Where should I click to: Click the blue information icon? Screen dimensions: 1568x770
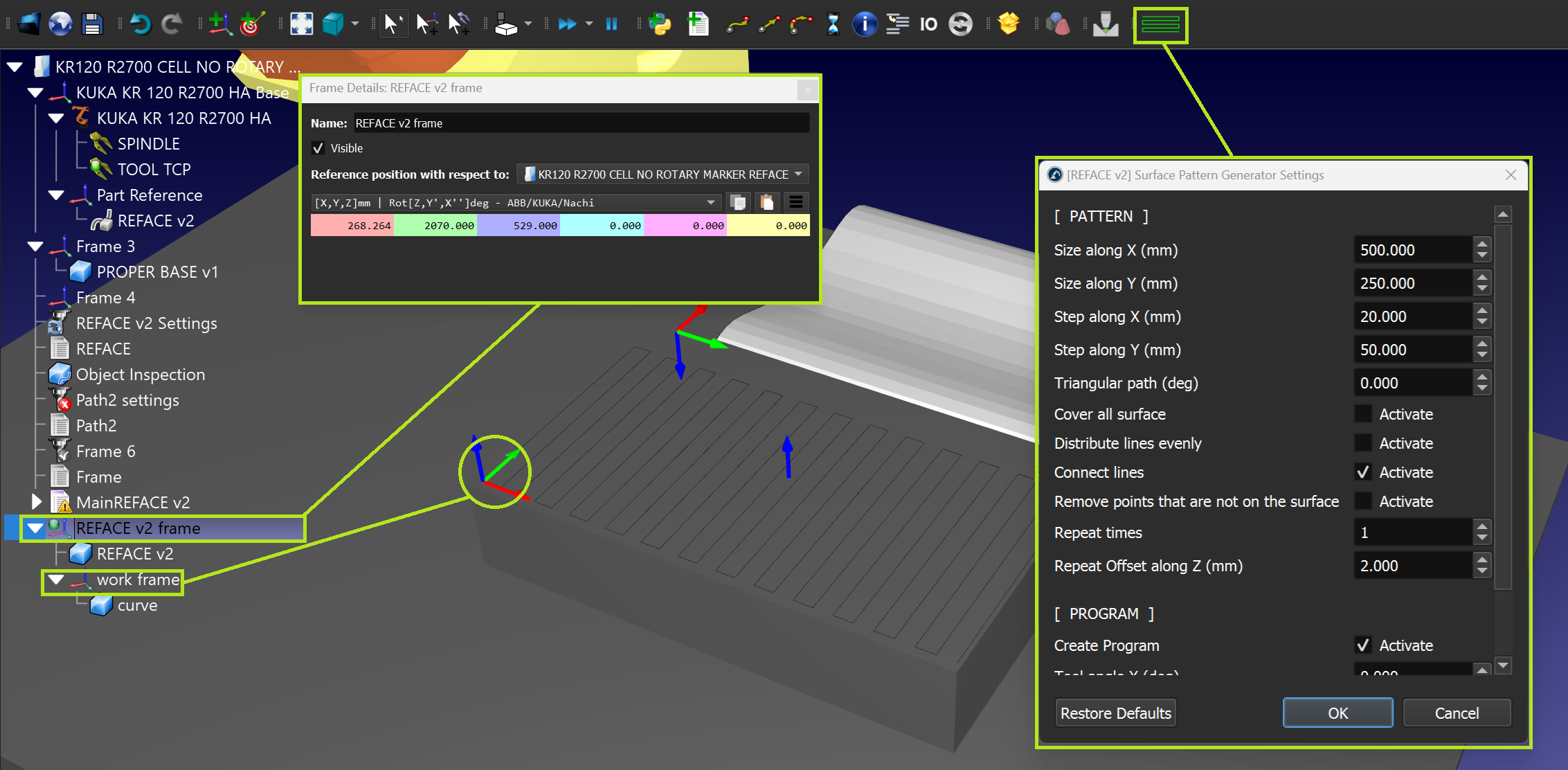pyautogui.click(x=865, y=24)
